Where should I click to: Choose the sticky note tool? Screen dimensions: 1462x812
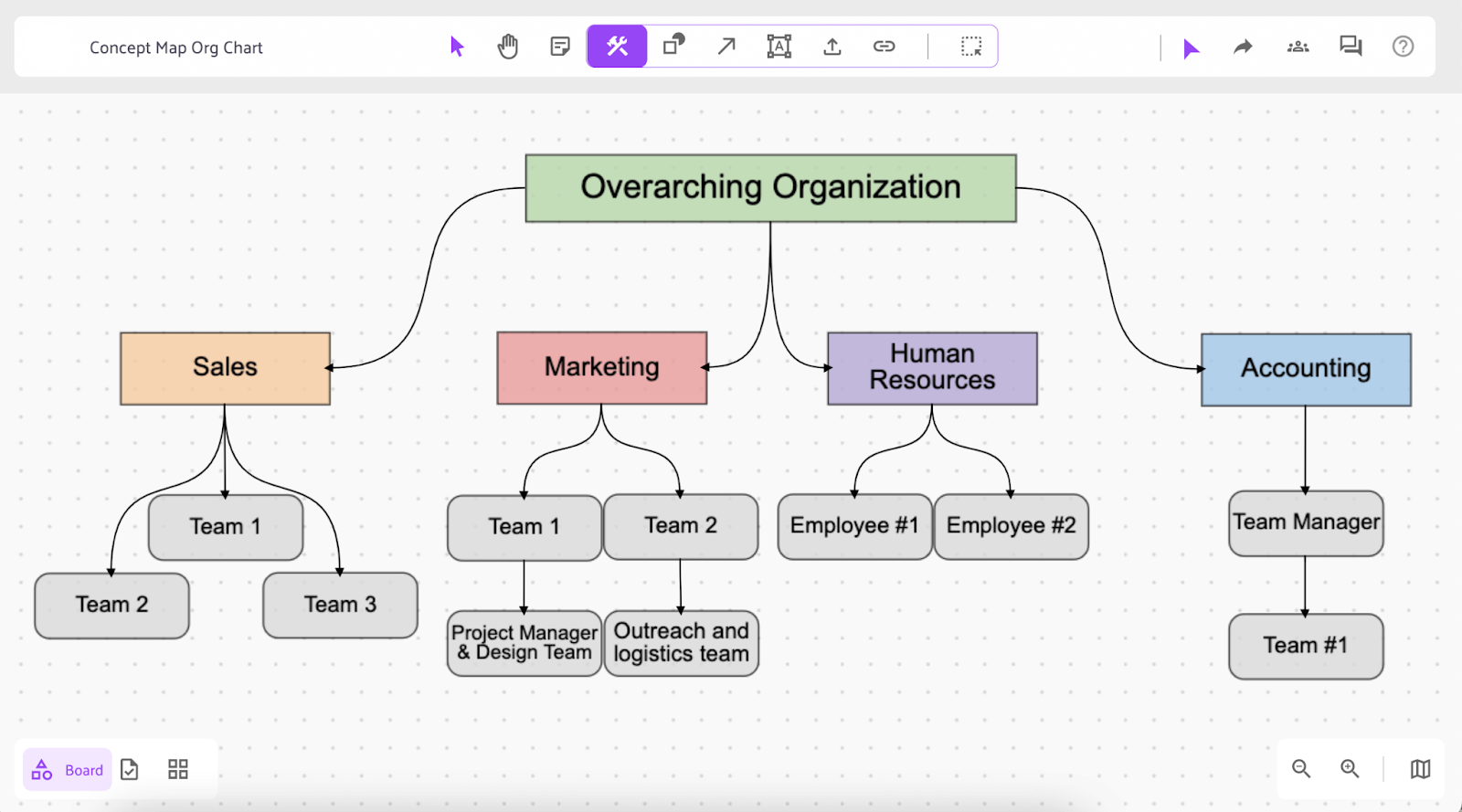560,47
